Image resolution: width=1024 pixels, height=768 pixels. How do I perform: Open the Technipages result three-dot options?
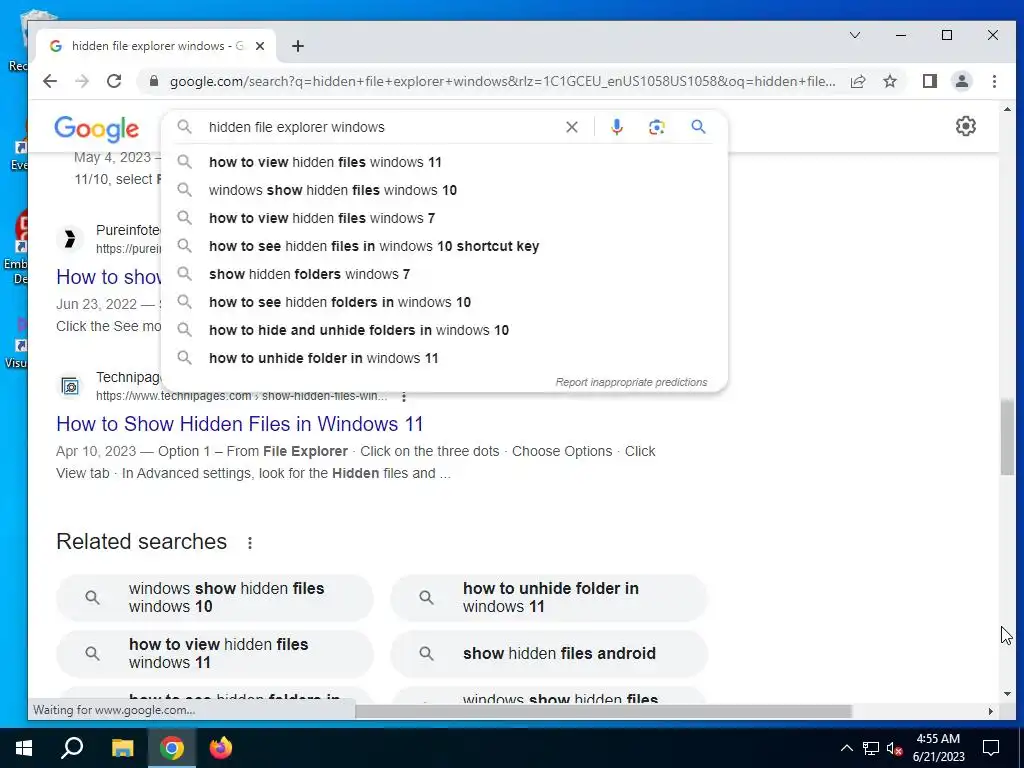tap(404, 396)
